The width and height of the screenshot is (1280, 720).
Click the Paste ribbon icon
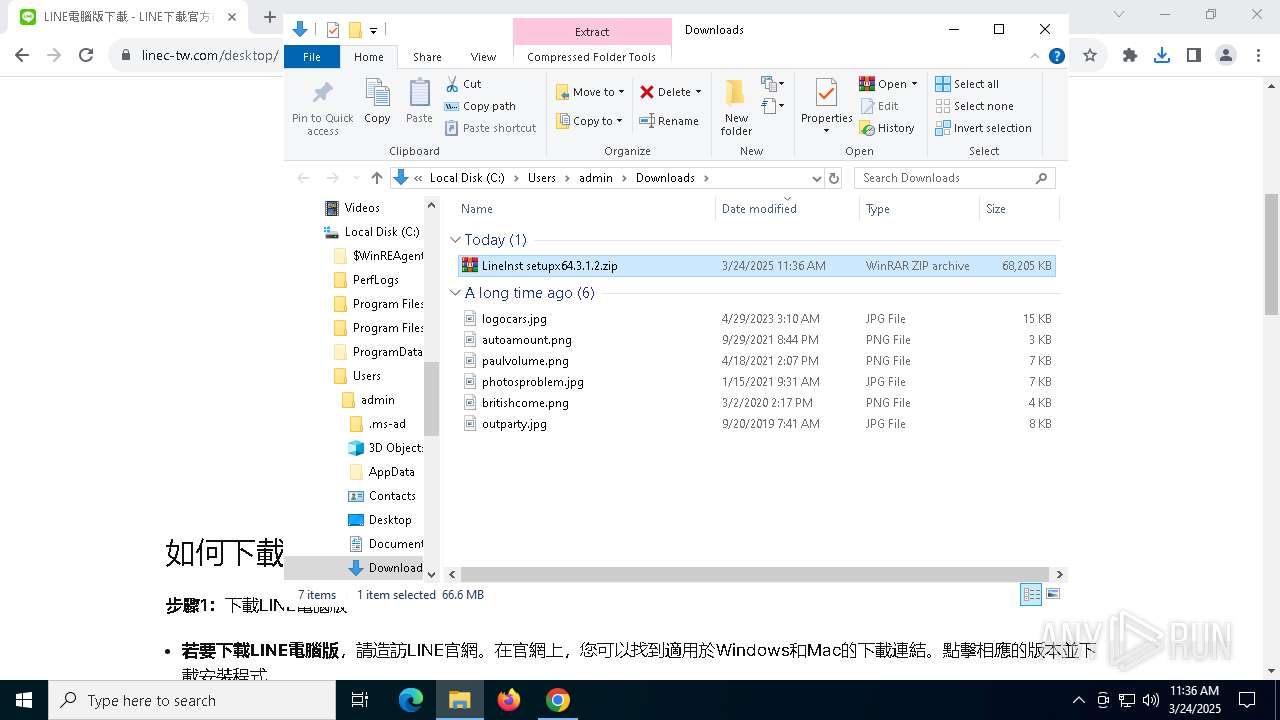419,102
